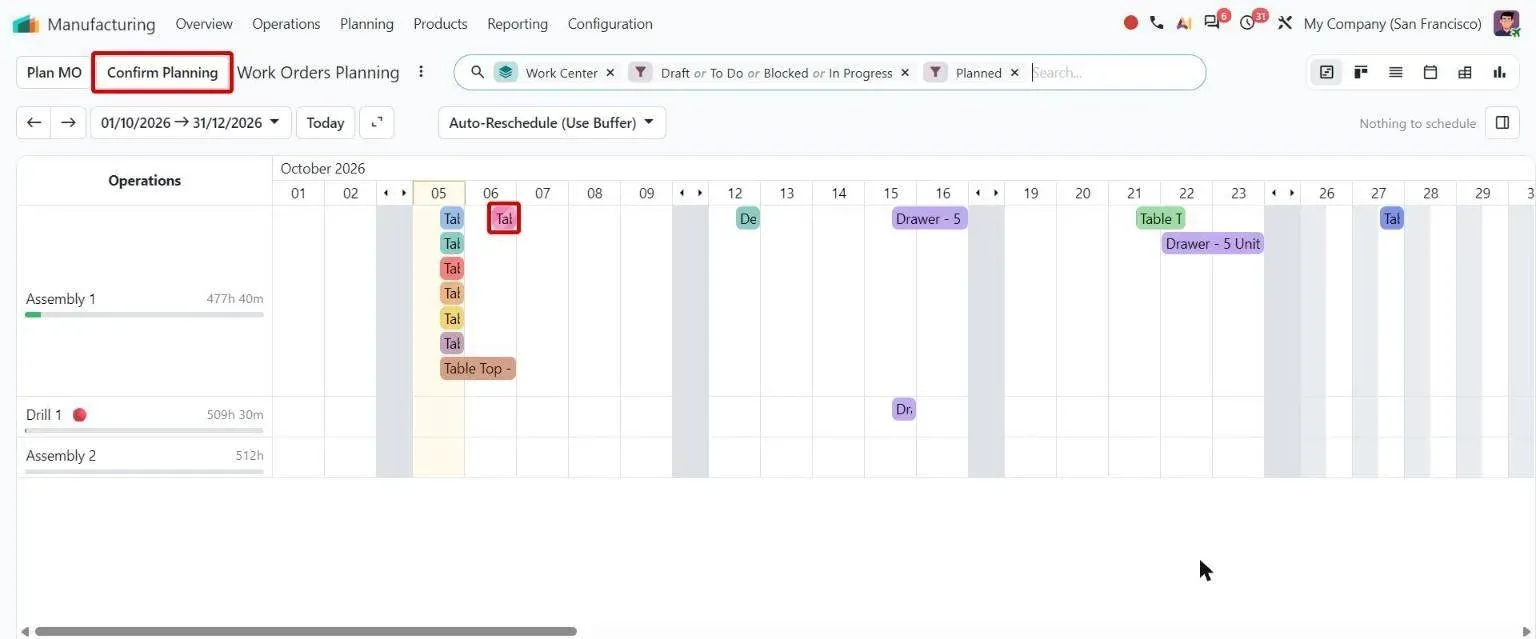Image resolution: width=1536 pixels, height=639 pixels.
Task: Open the Dr. pill in Drill 1 row
Action: (904, 409)
